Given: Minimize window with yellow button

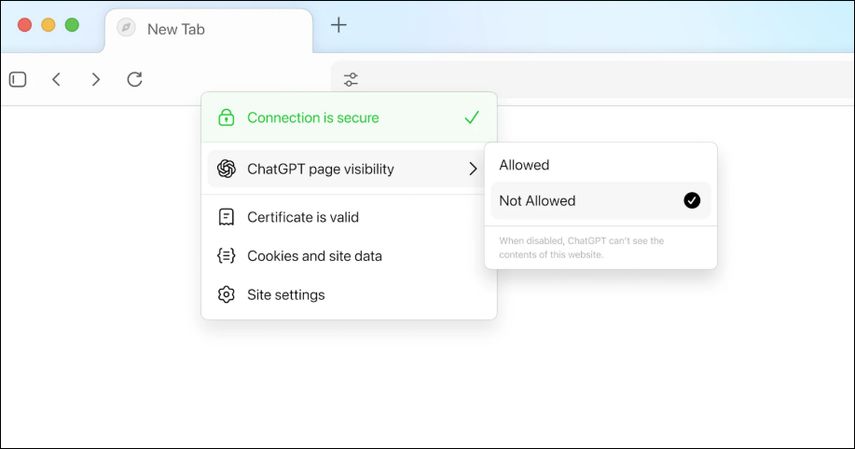Looking at the screenshot, I should 49,25.
